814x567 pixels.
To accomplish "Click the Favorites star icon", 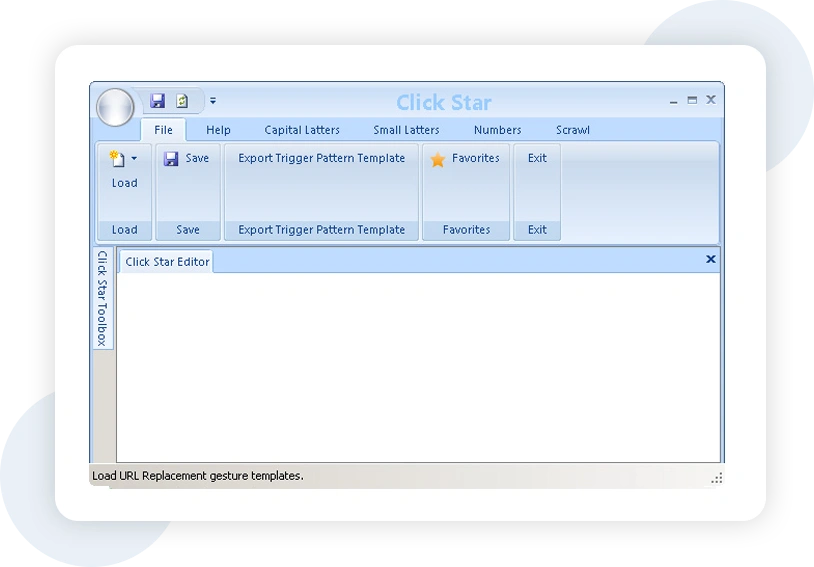I will pos(438,159).
